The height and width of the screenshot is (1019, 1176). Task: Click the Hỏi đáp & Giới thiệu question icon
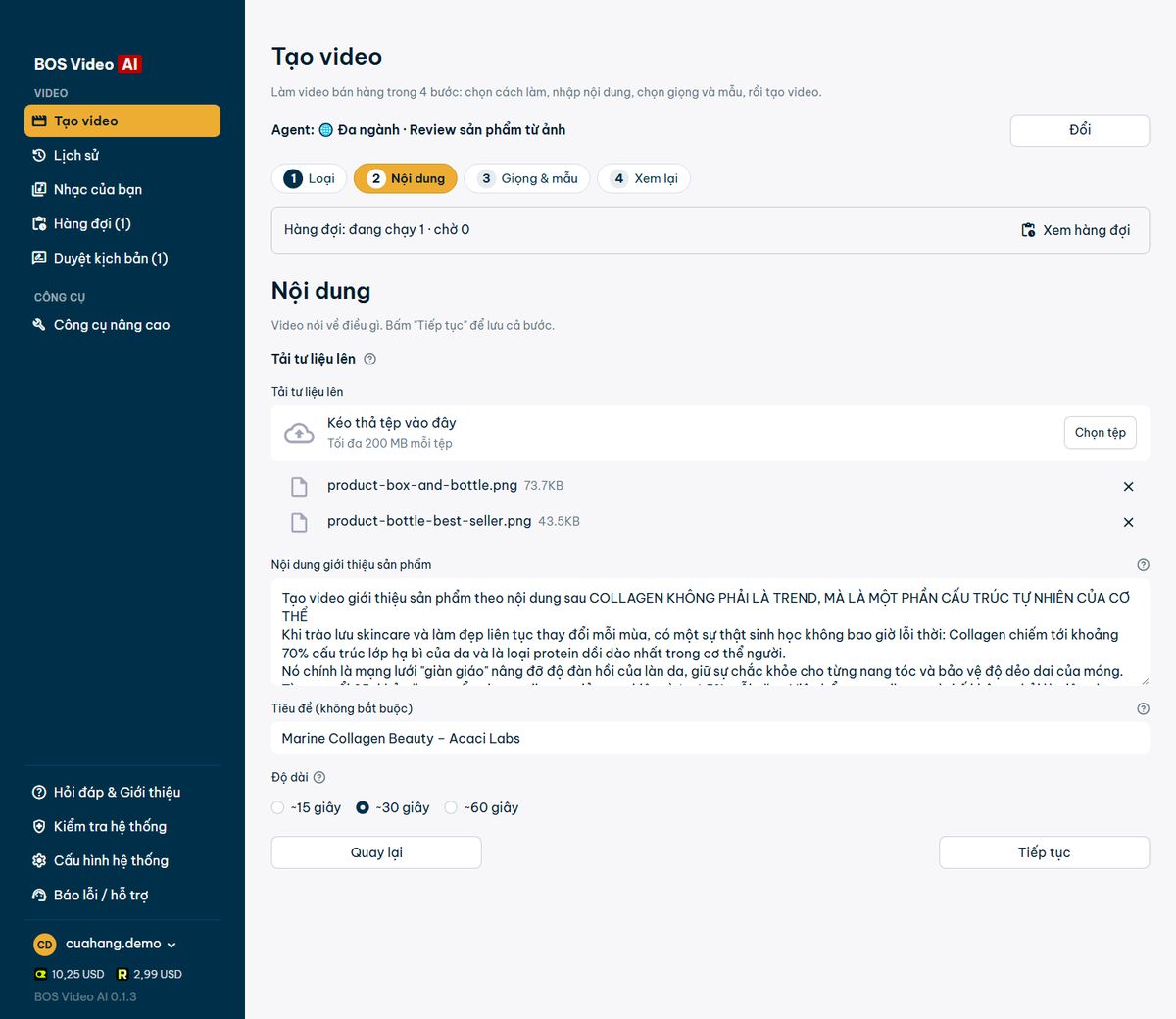[x=39, y=792]
